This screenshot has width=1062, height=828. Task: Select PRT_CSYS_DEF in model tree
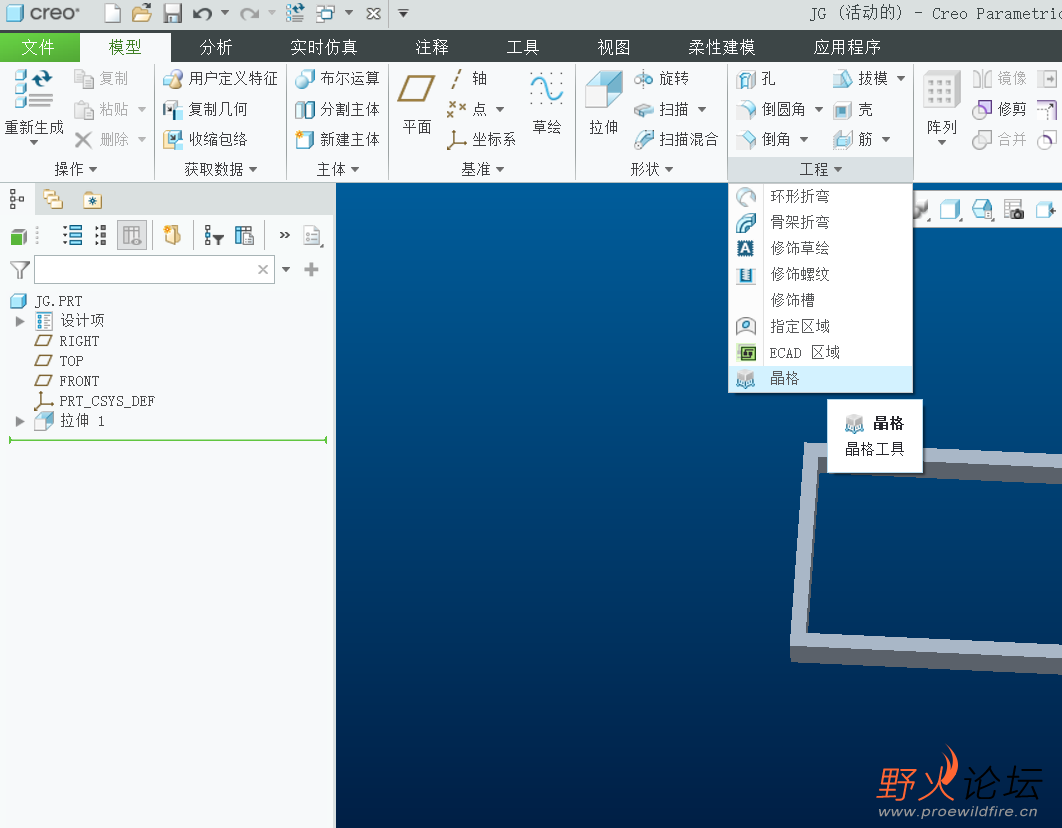click(95, 401)
